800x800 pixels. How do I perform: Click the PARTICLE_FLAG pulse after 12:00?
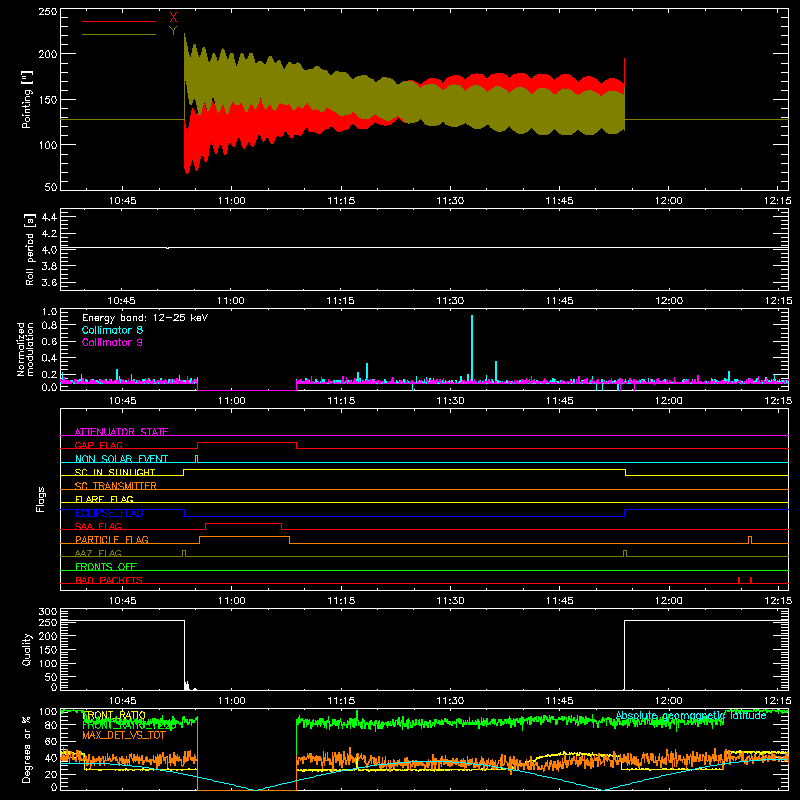click(x=749, y=540)
